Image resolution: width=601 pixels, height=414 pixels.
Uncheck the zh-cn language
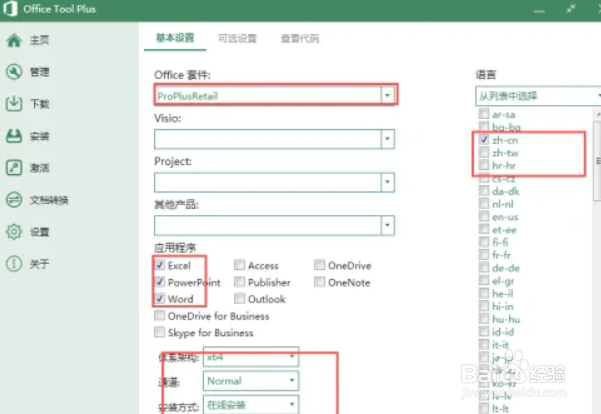tap(484, 140)
